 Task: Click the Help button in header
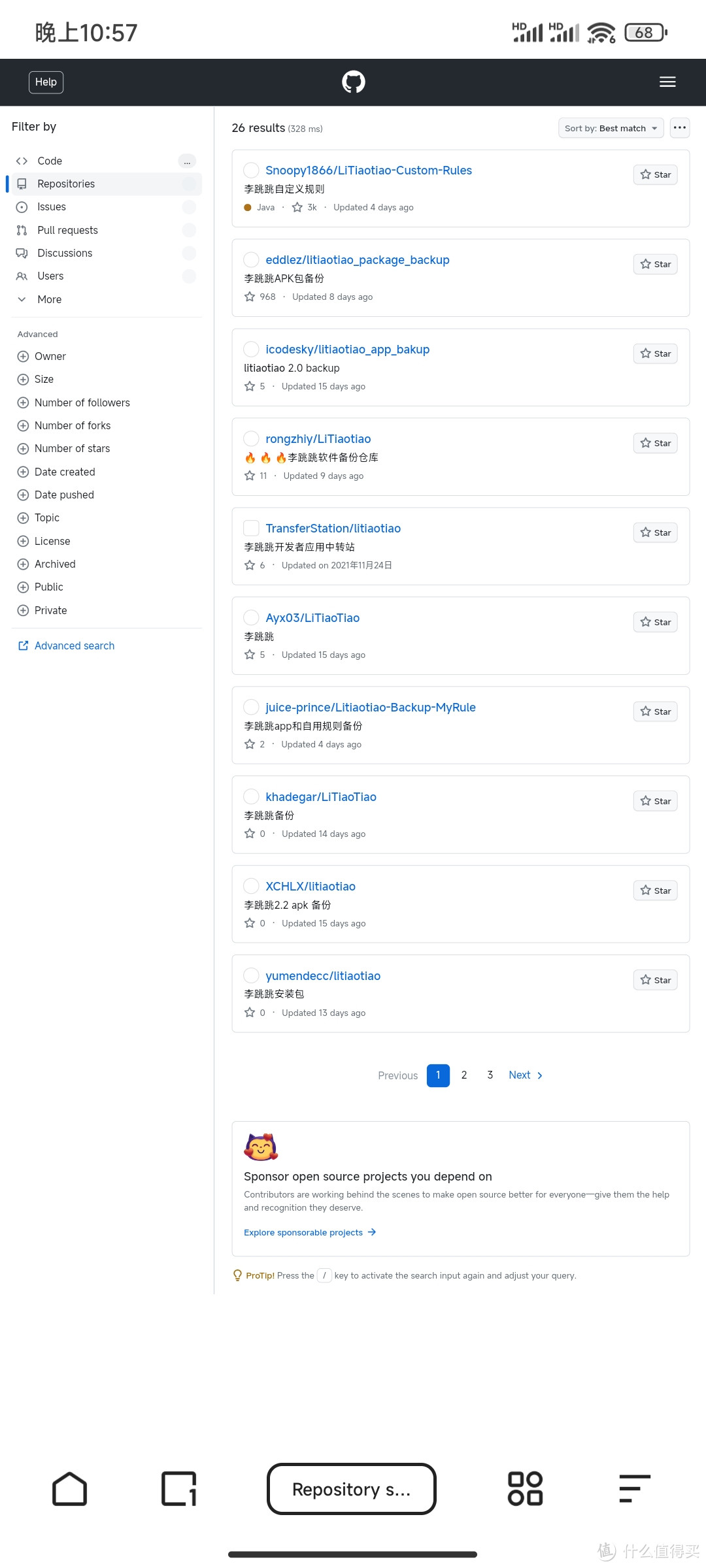[46, 82]
